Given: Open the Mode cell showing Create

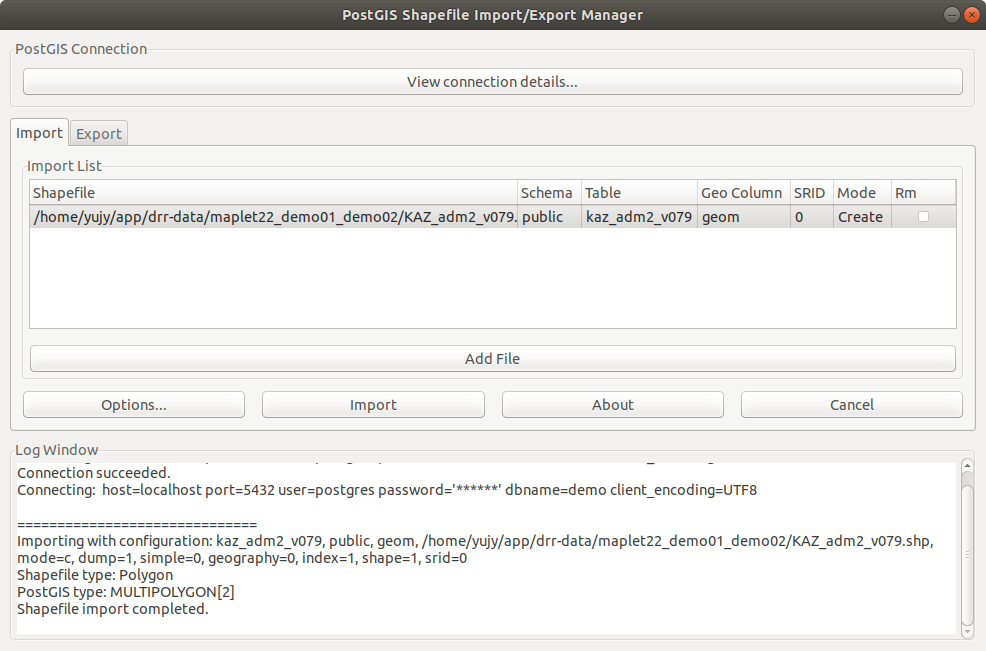Looking at the screenshot, I should [860, 217].
